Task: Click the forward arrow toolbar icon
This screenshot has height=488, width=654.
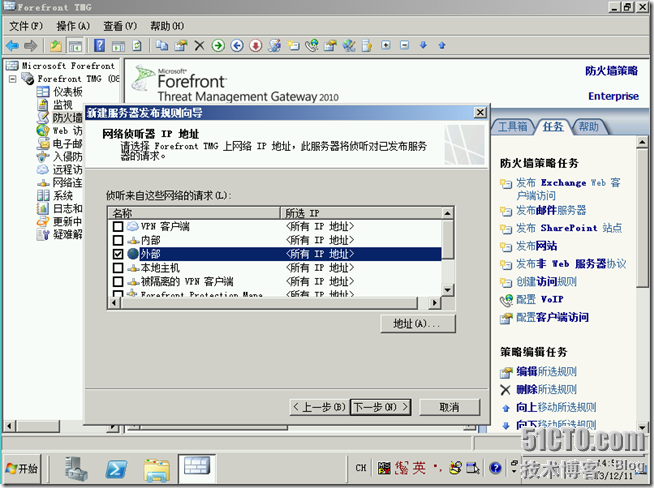Action: (30, 45)
